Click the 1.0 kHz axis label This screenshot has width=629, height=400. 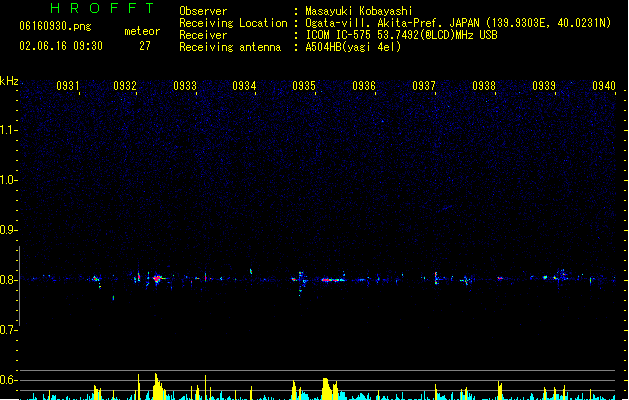point(8,180)
